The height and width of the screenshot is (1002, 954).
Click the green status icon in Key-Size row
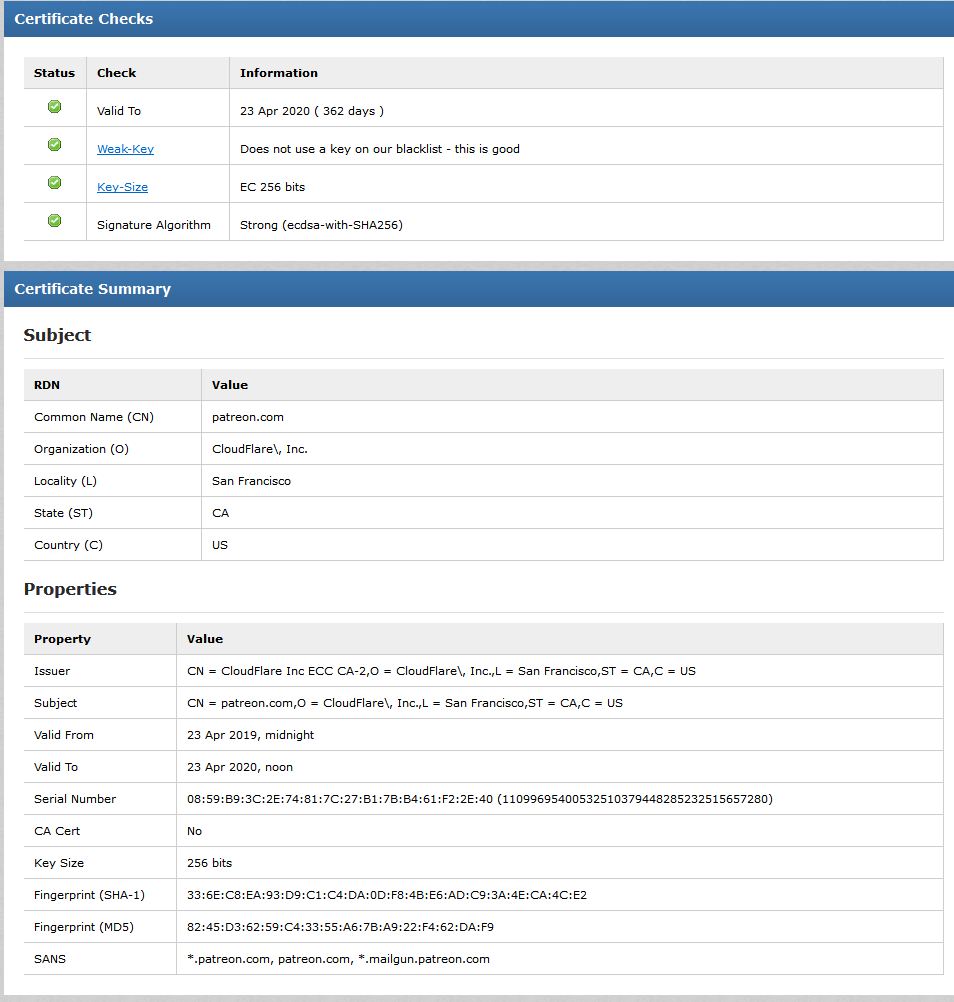(x=55, y=183)
